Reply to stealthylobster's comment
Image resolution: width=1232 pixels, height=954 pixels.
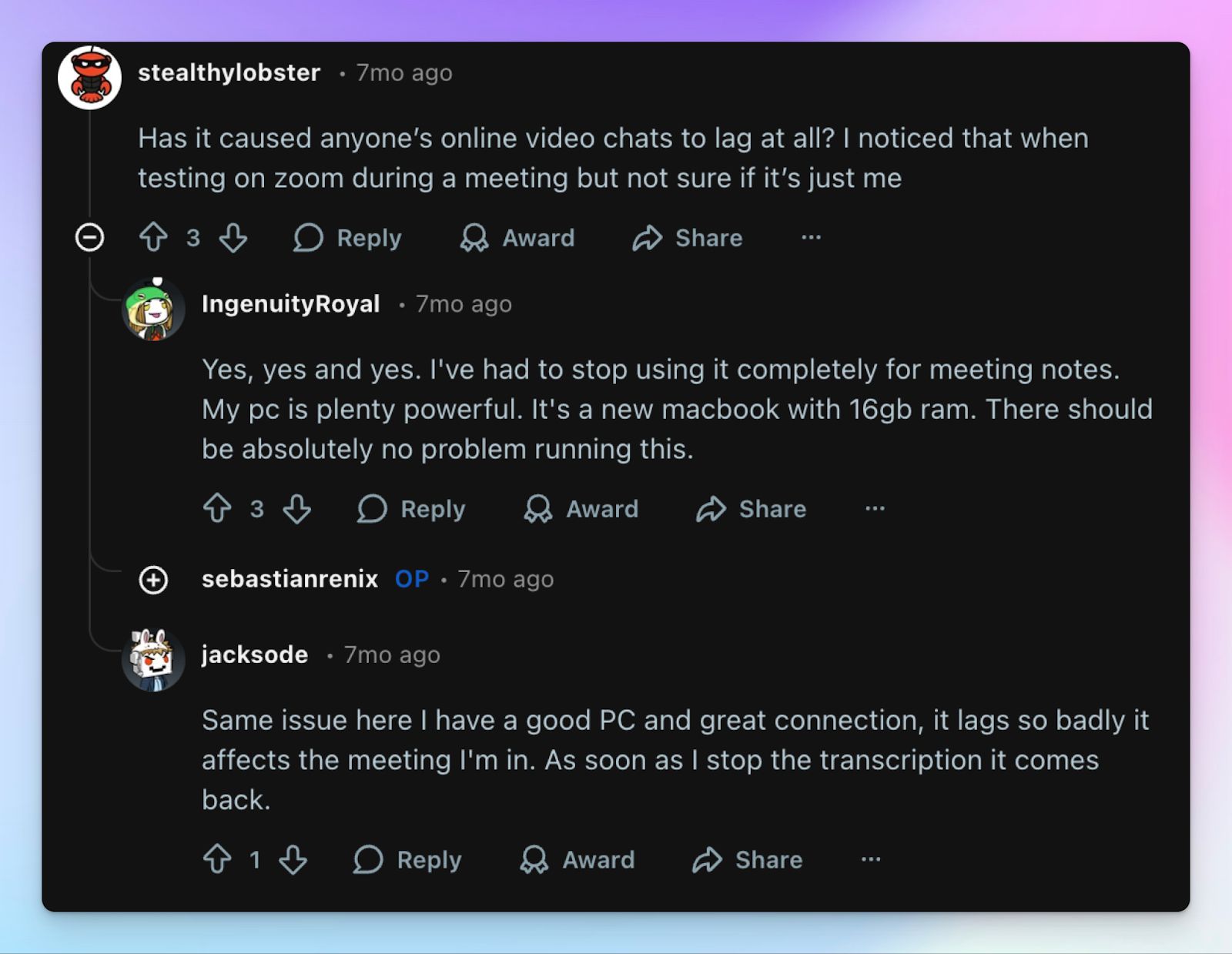click(348, 238)
